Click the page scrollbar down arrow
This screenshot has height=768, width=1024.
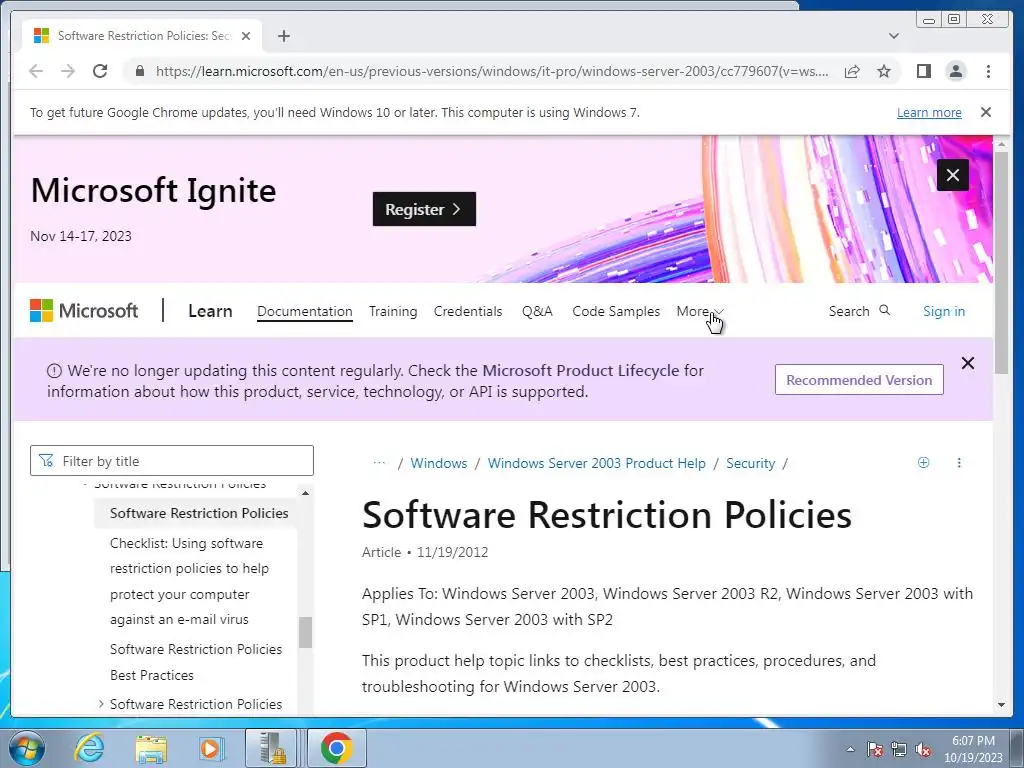click(1001, 705)
